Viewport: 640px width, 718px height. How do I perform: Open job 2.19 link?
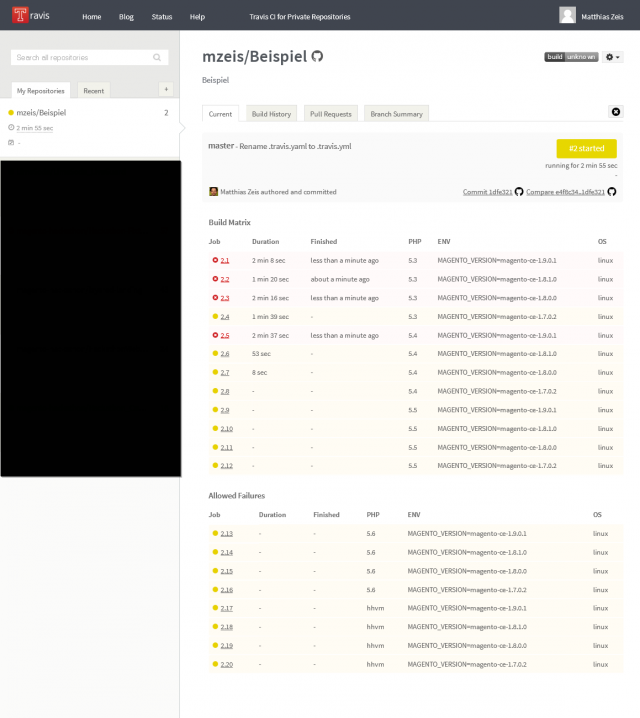click(x=227, y=646)
